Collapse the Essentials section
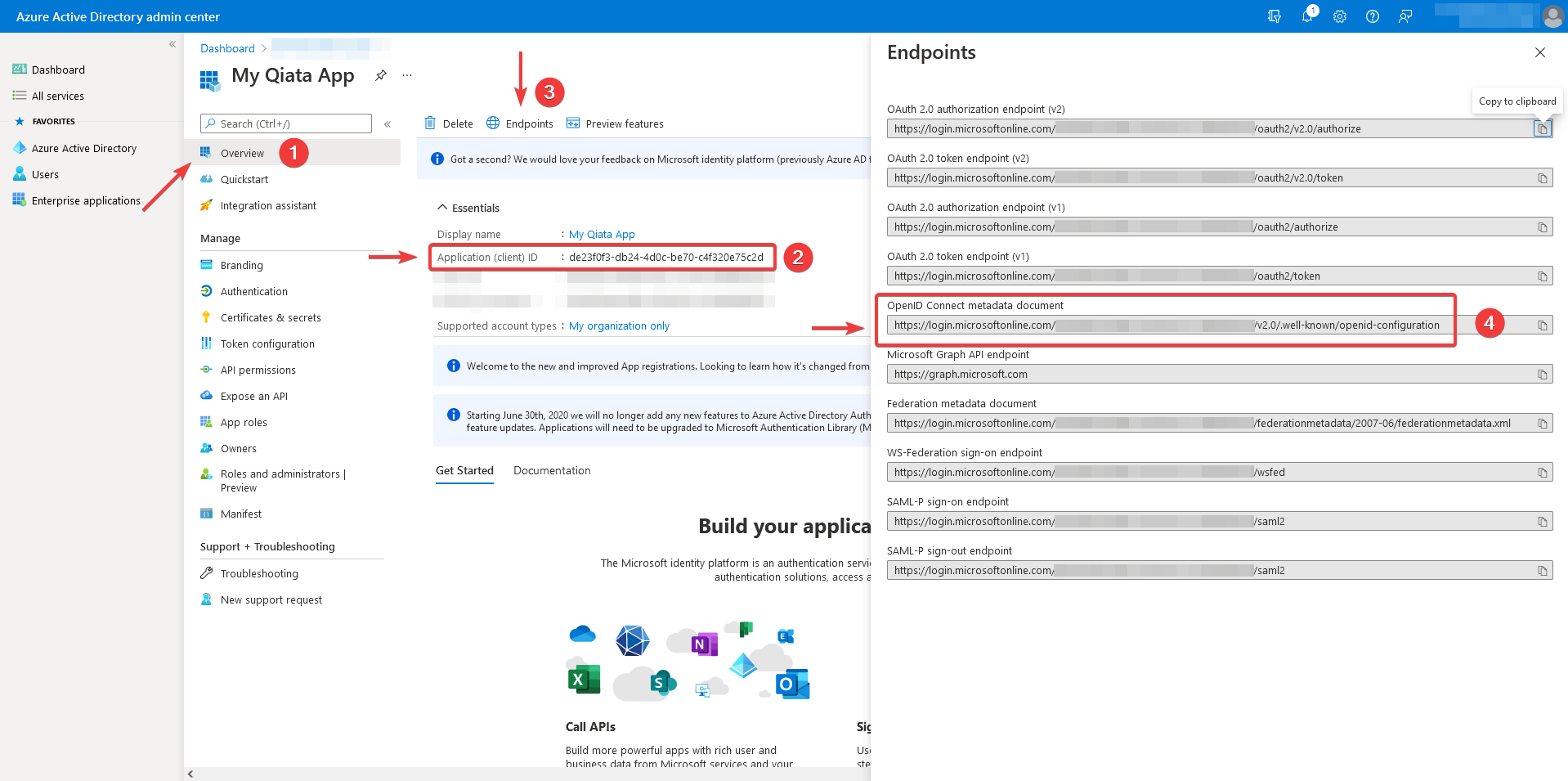This screenshot has height=781, width=1568. [442, 207]
